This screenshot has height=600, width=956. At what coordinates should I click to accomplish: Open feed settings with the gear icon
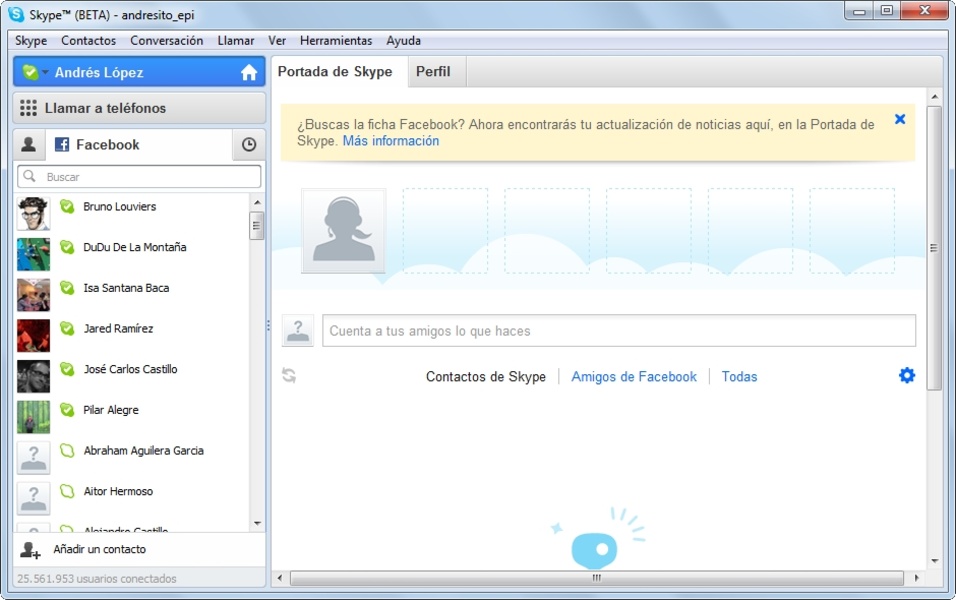[x=907, y=376]
